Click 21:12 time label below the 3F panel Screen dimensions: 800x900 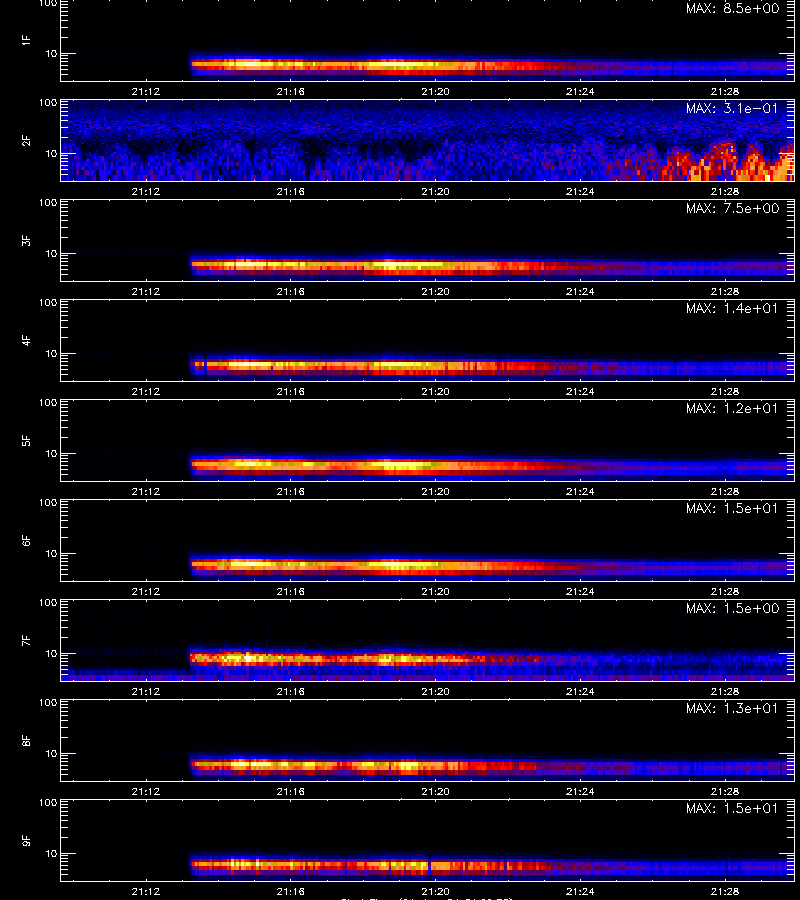coord(146,292)
